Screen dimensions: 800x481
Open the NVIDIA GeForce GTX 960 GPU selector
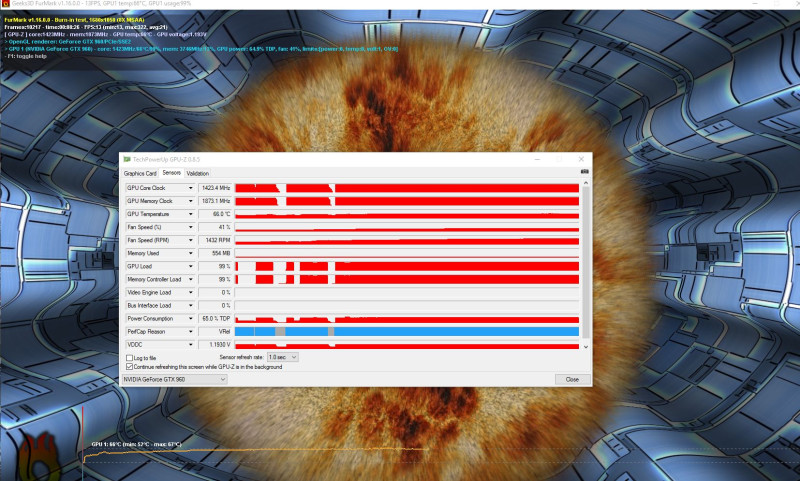tap(174, 379)
